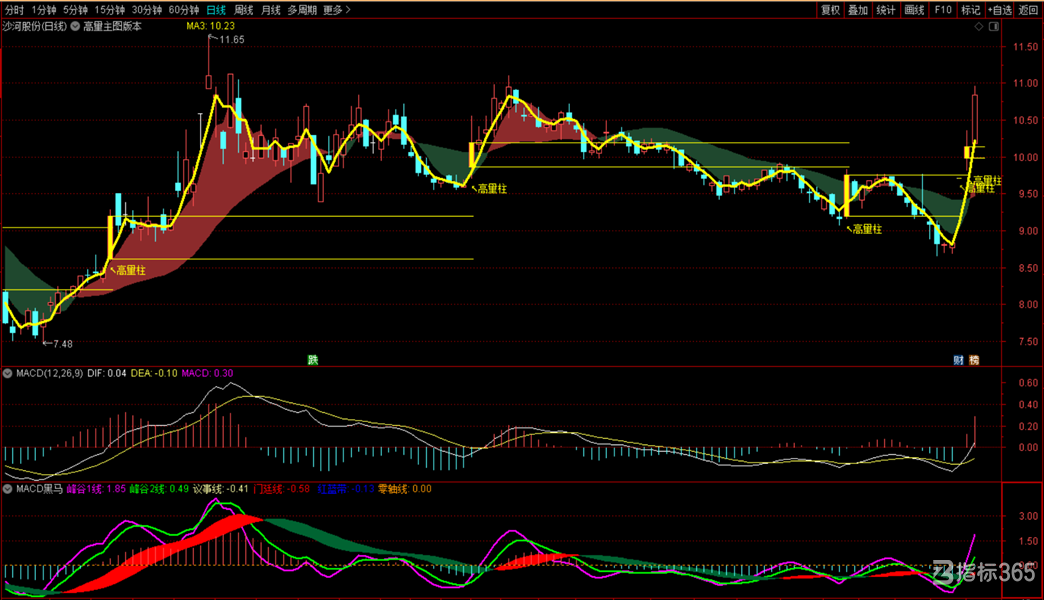Open the 画线 drawing tools
1044x600 pixels.
point(914,10)
